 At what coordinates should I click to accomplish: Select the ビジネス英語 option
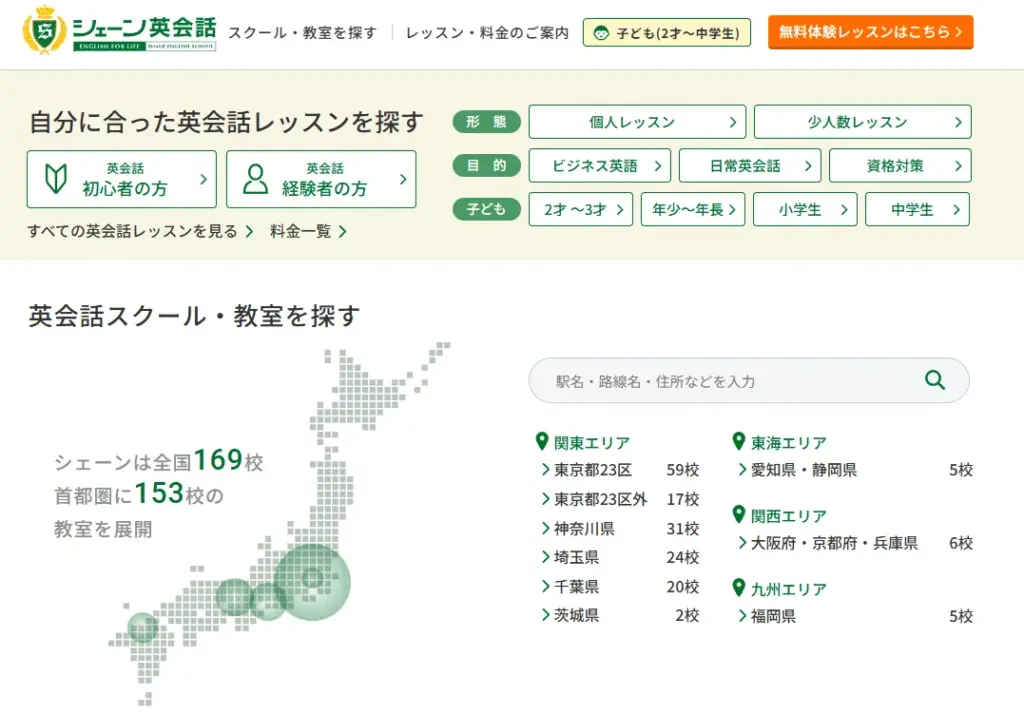598,165
